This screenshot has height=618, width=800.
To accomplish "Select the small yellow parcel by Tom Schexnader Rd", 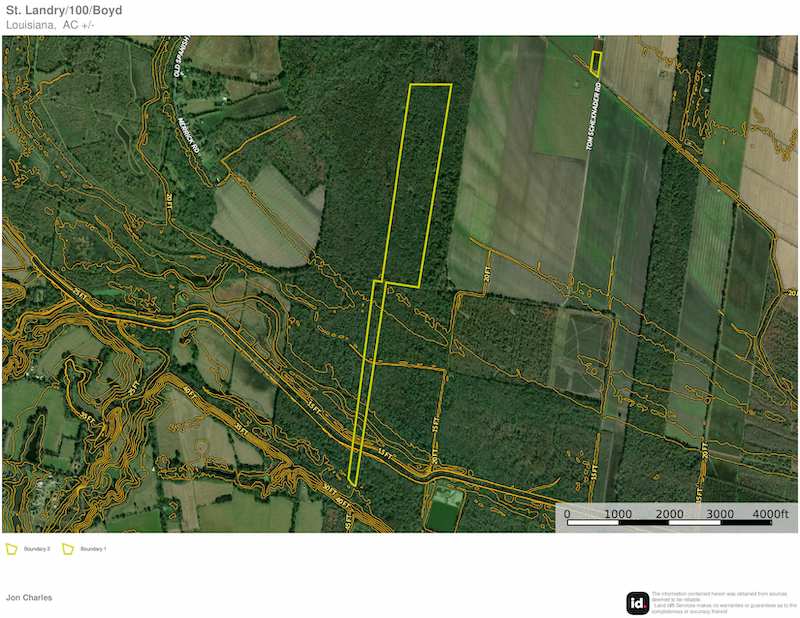I will (595, 63).
